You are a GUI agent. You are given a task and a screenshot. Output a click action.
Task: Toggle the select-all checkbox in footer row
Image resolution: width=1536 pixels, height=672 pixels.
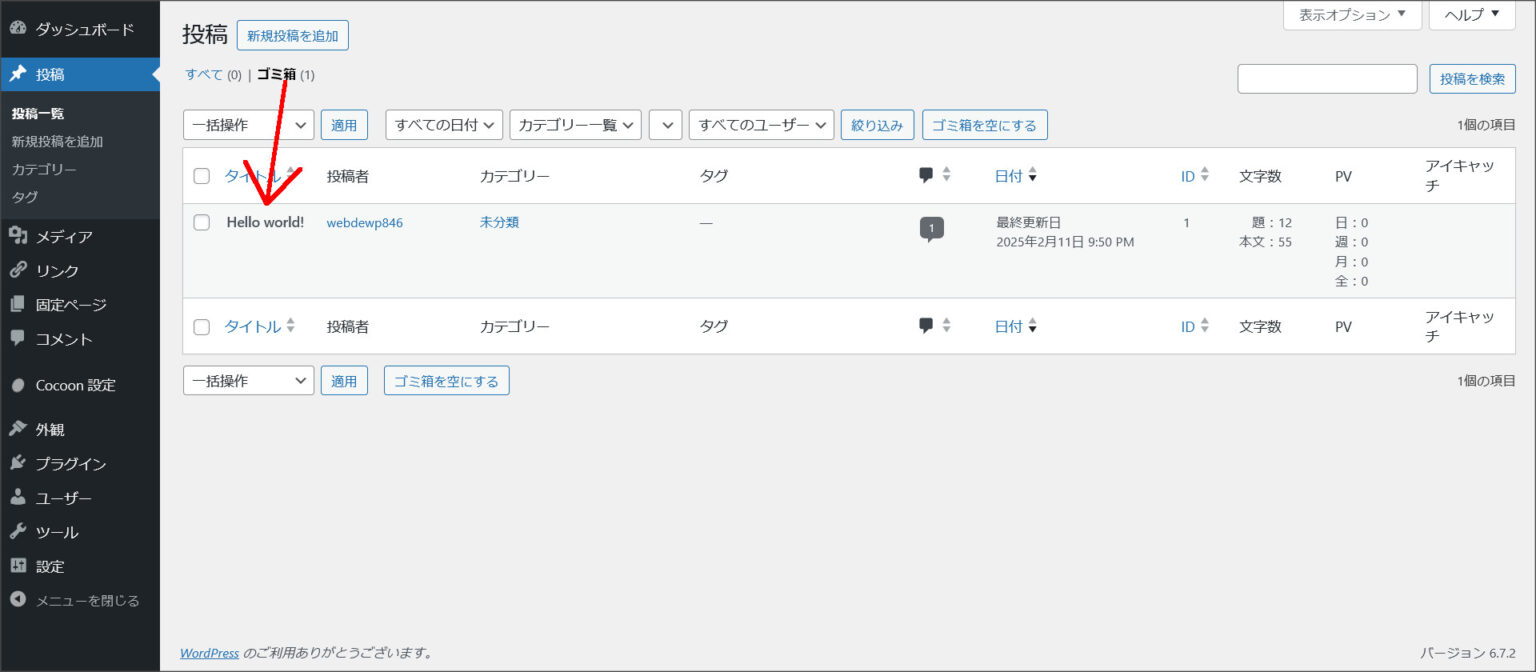[x=202, y=326]
